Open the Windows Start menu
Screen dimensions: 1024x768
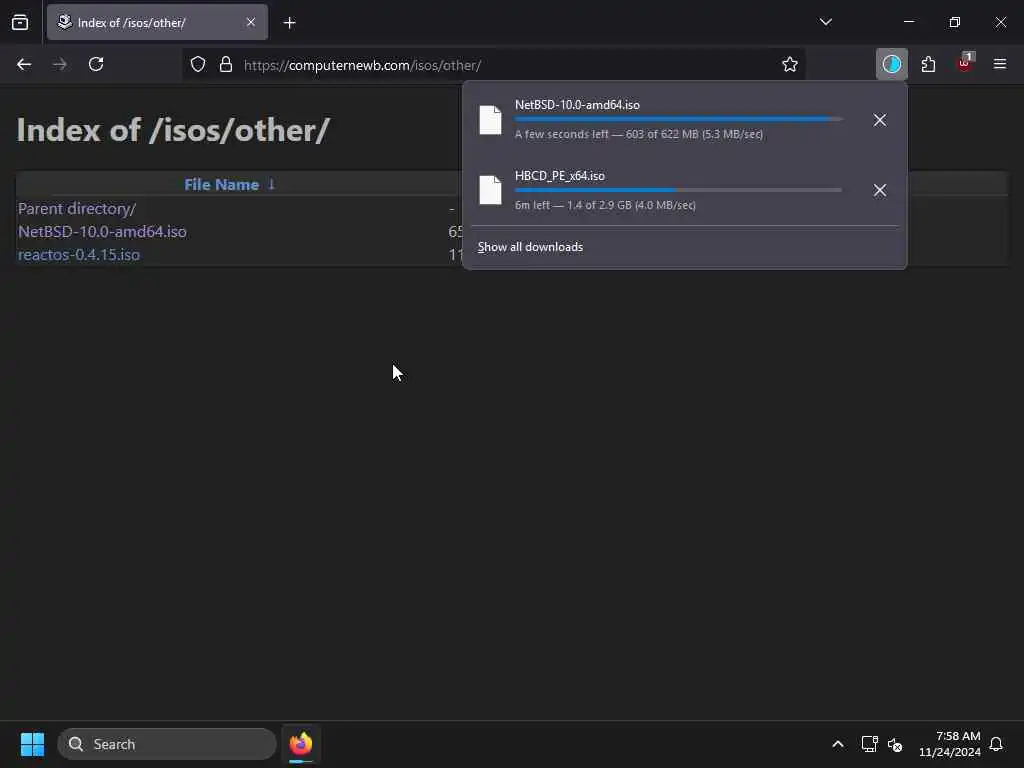click(x=32, y=744)
